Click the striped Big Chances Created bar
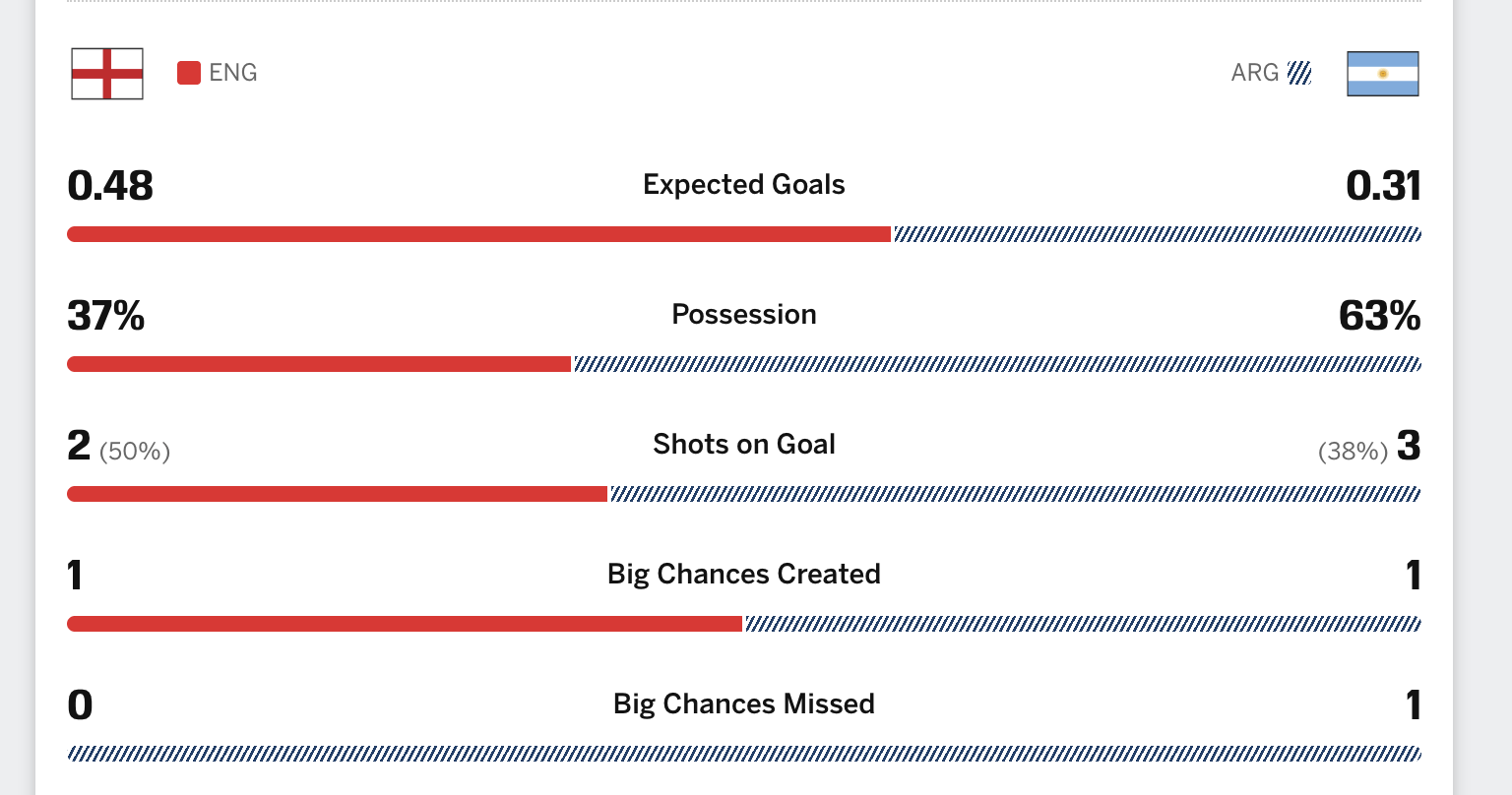Screen dimensions: 1512x795 [x=1083, y=624]
